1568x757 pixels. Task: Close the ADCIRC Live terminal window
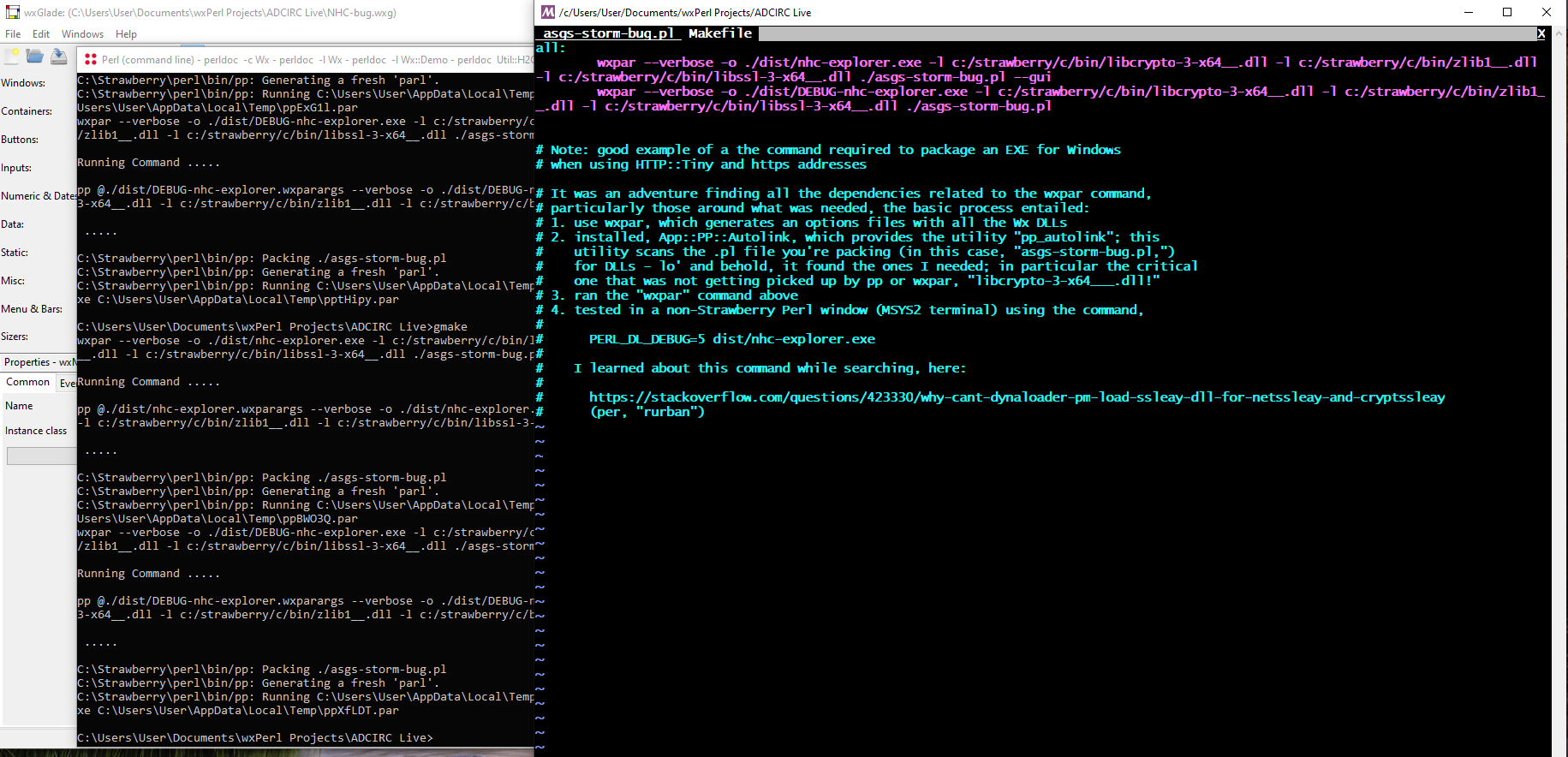coord(1547,12)
